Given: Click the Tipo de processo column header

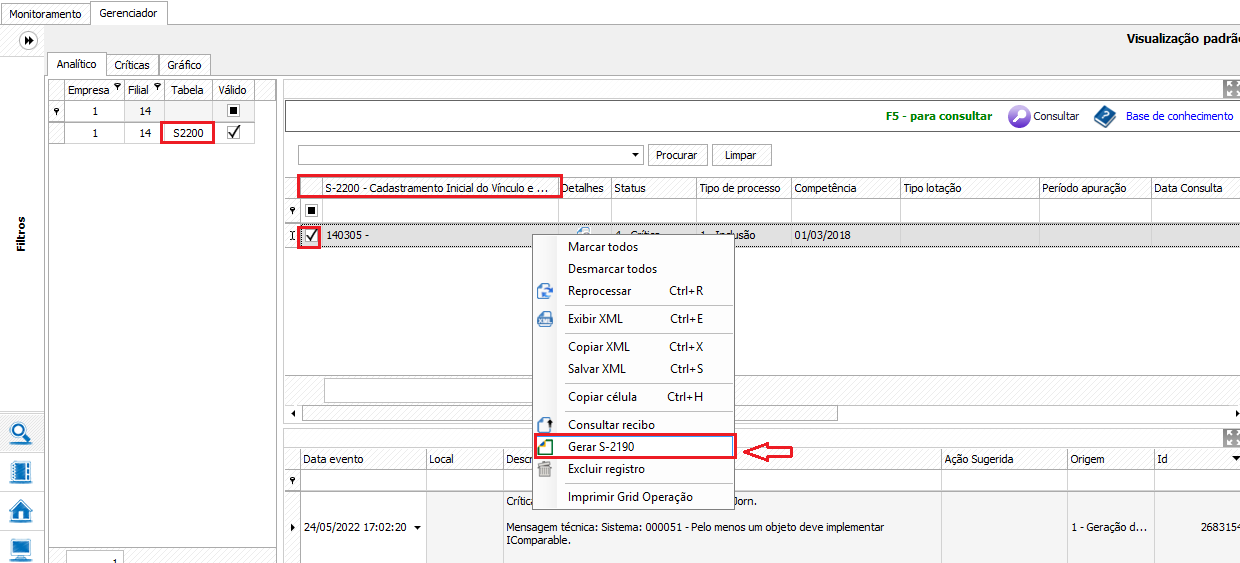Looking at the screenshot, I should (x=743, y=188).
